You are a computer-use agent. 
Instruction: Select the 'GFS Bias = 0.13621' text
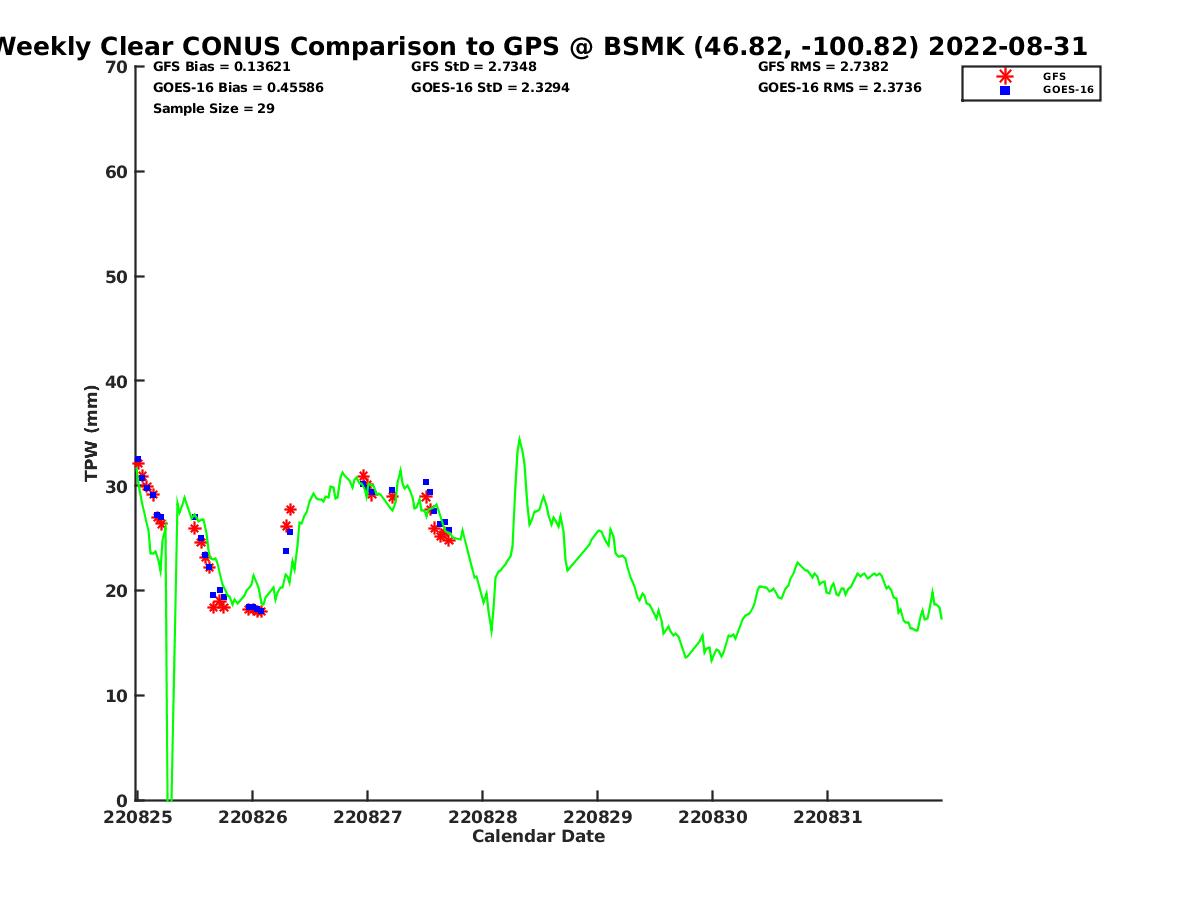(x=222, y=67)
